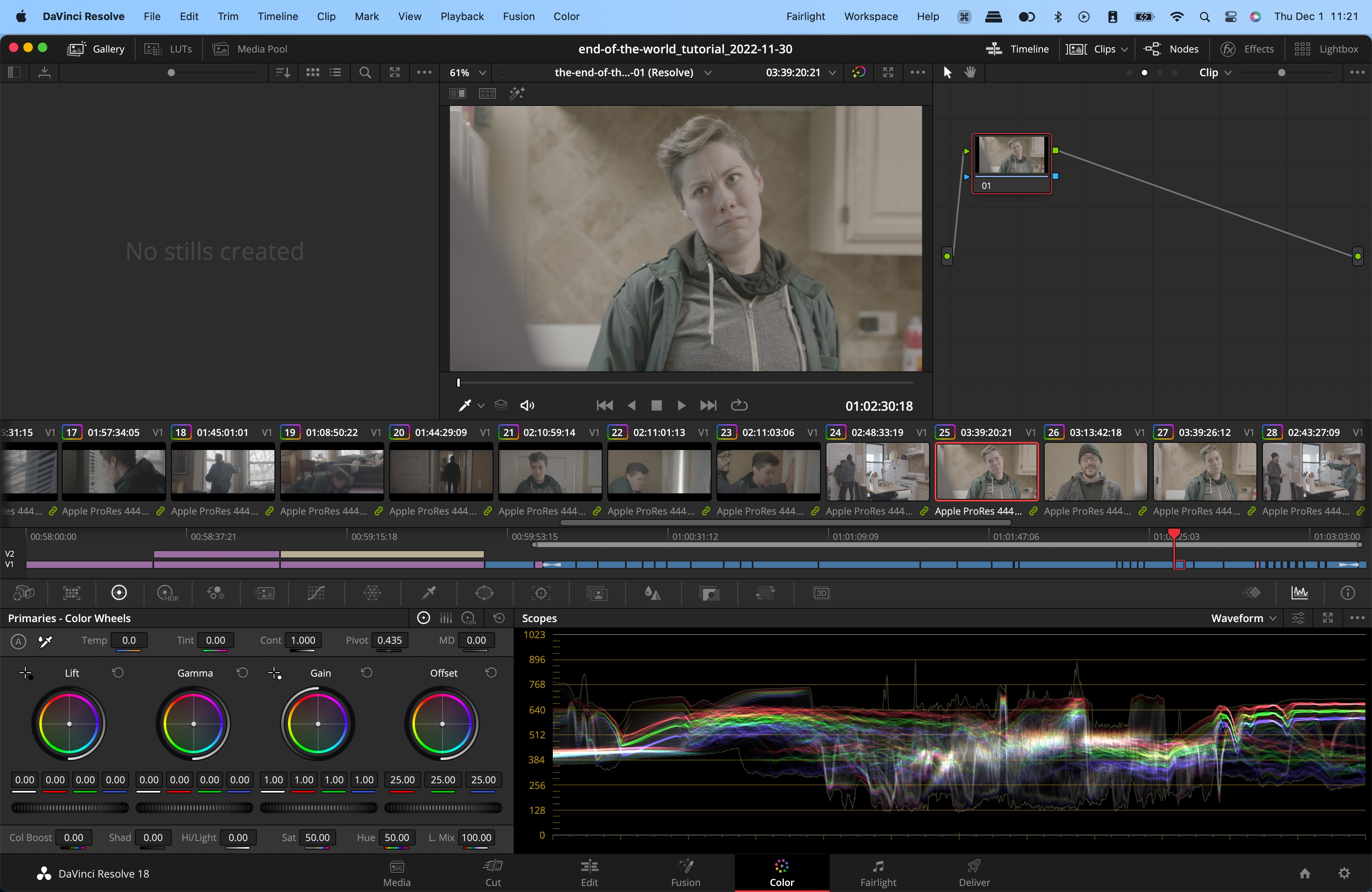This screenshot has height=892, width=1372.
Task: Open the Camera Raw palette
Action: [24, 593]
